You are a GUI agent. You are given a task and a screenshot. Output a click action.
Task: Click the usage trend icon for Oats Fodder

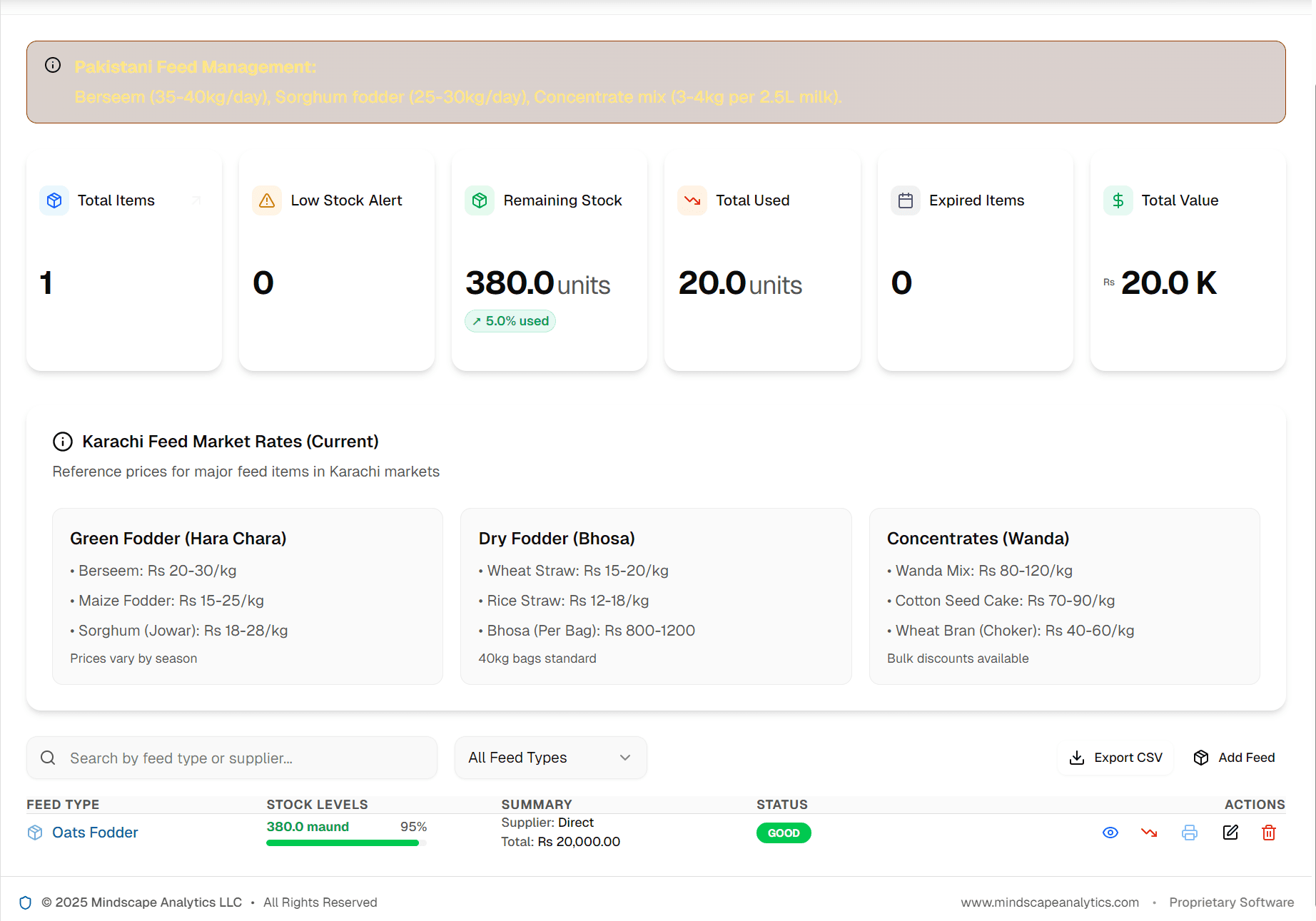click(1149, 833)
